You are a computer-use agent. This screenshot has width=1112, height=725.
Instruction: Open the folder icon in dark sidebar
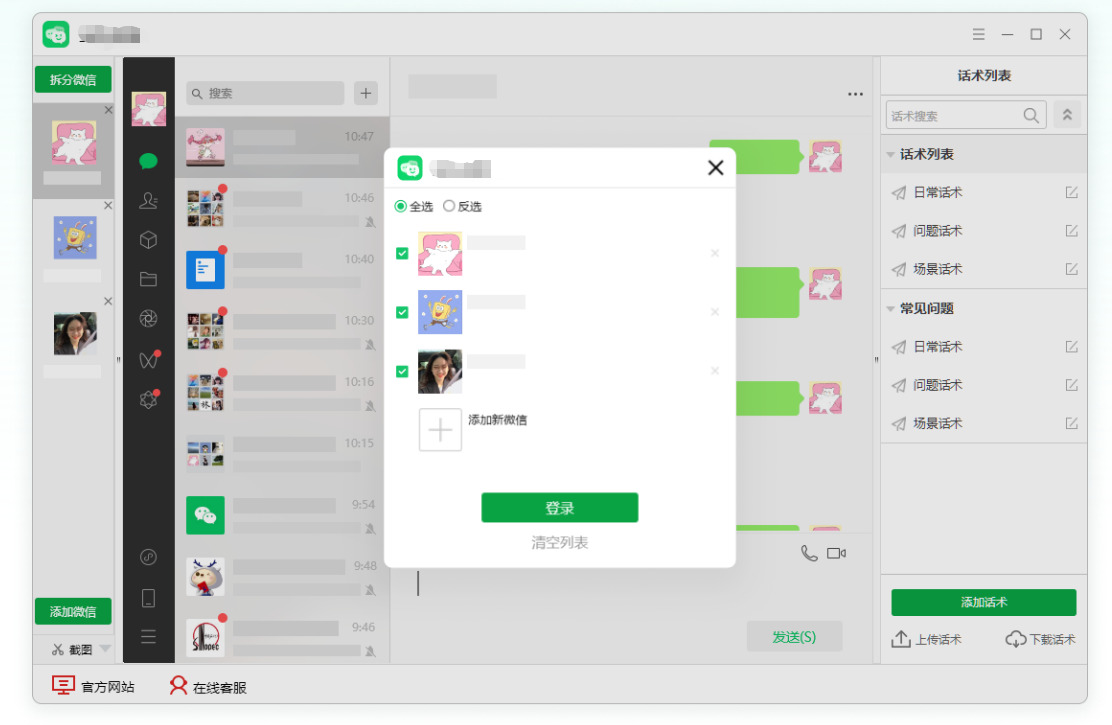coord(148,279)
